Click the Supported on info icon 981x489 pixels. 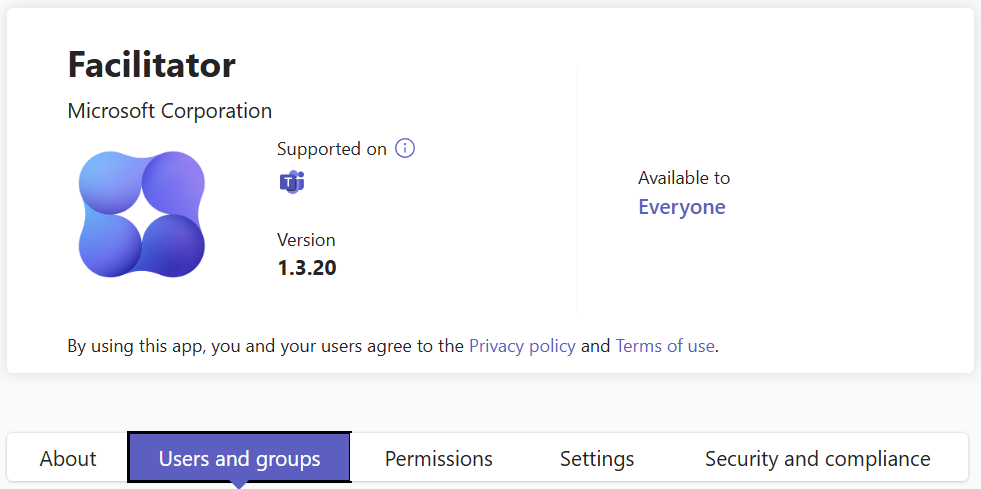point(405,149)
